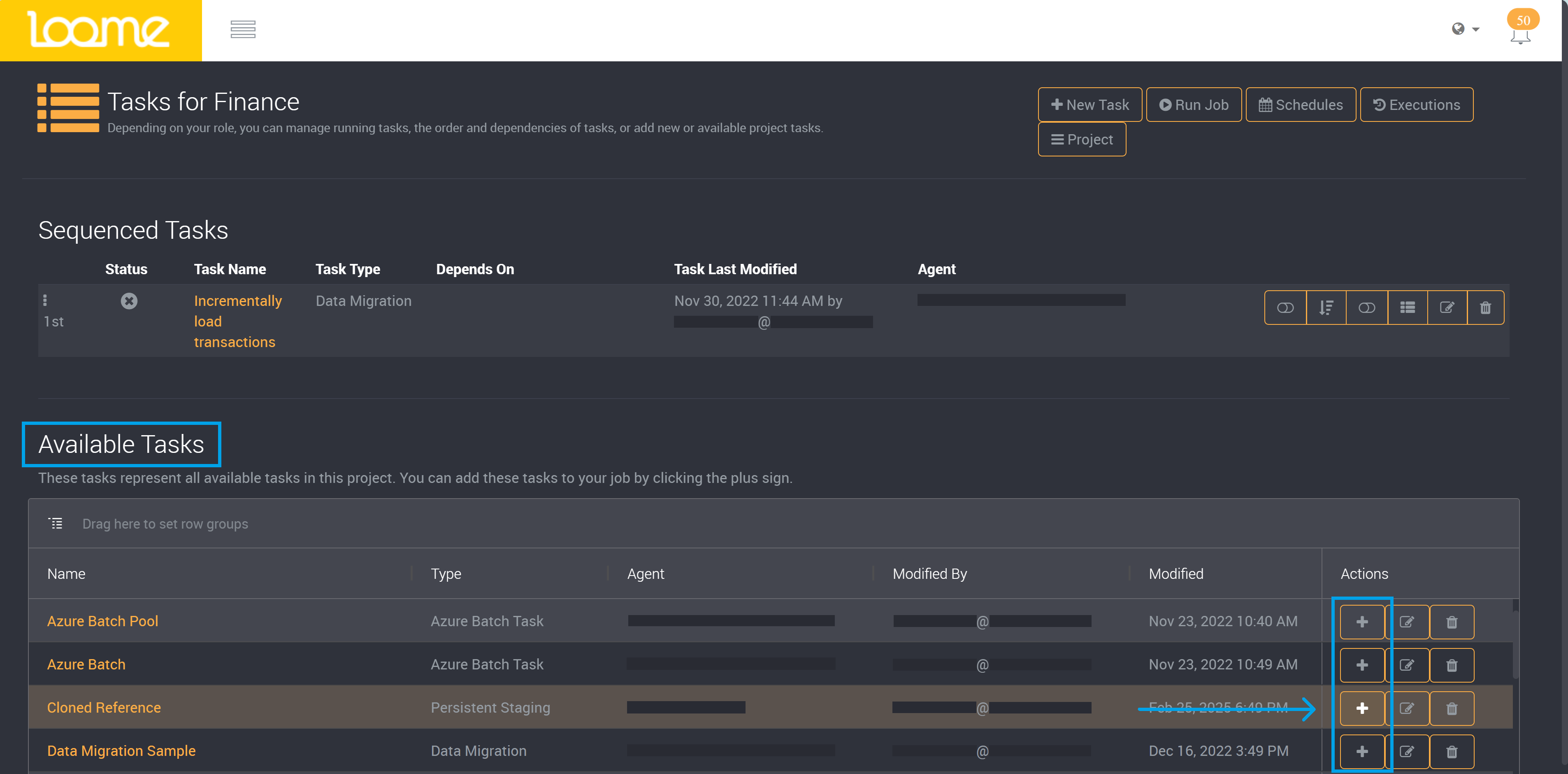The height and width of the screenshot is (774, 1568).
Task: Add Cloned Reference task with plus icon
Action: pos(1362,708)
